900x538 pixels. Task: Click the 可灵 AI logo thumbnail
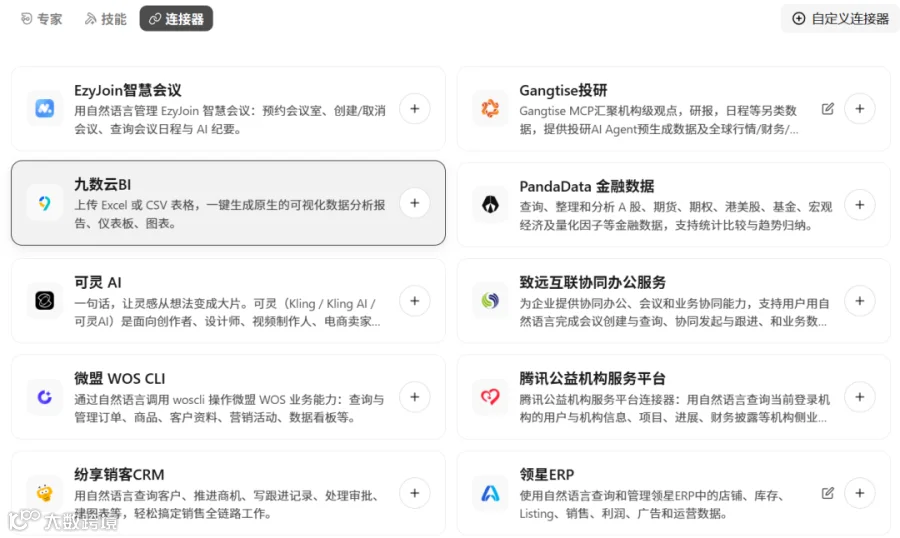point(45,301)
